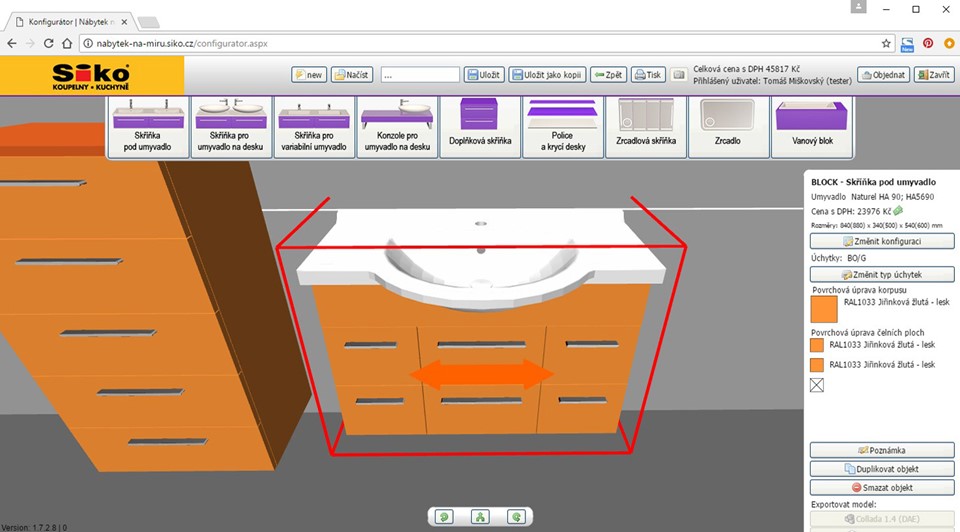
Task: Select the Police a krycí desky category
Action: click(x=562, y=127)
